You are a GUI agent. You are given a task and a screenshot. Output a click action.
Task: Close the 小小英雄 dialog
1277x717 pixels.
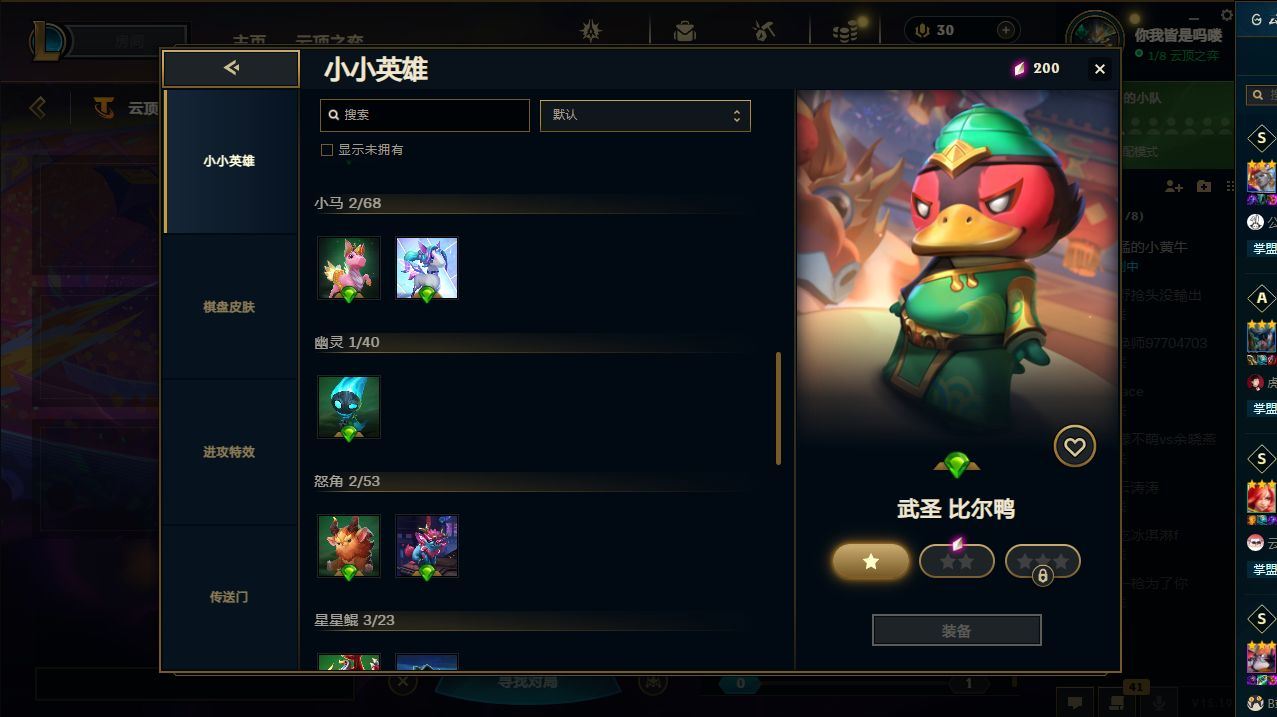(1100, 69)
